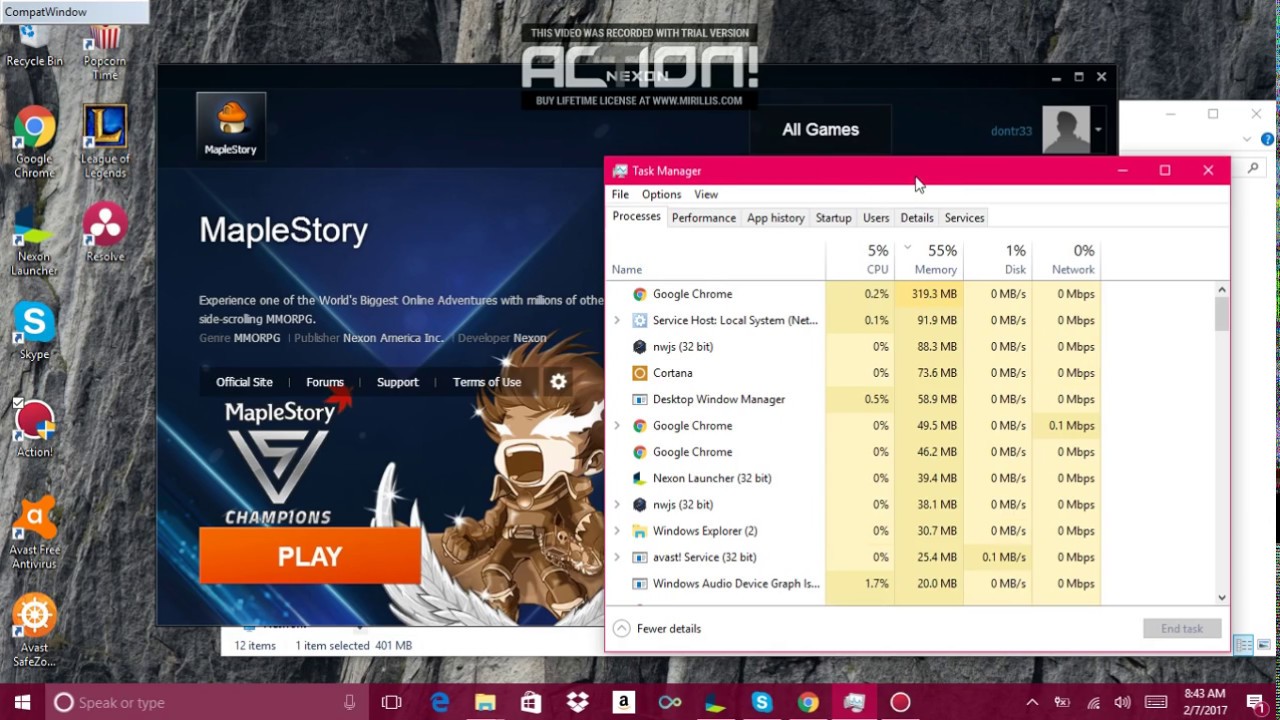Open Popcorn Time desktop shortcut
1280x720 pixels.
(105, 53)
